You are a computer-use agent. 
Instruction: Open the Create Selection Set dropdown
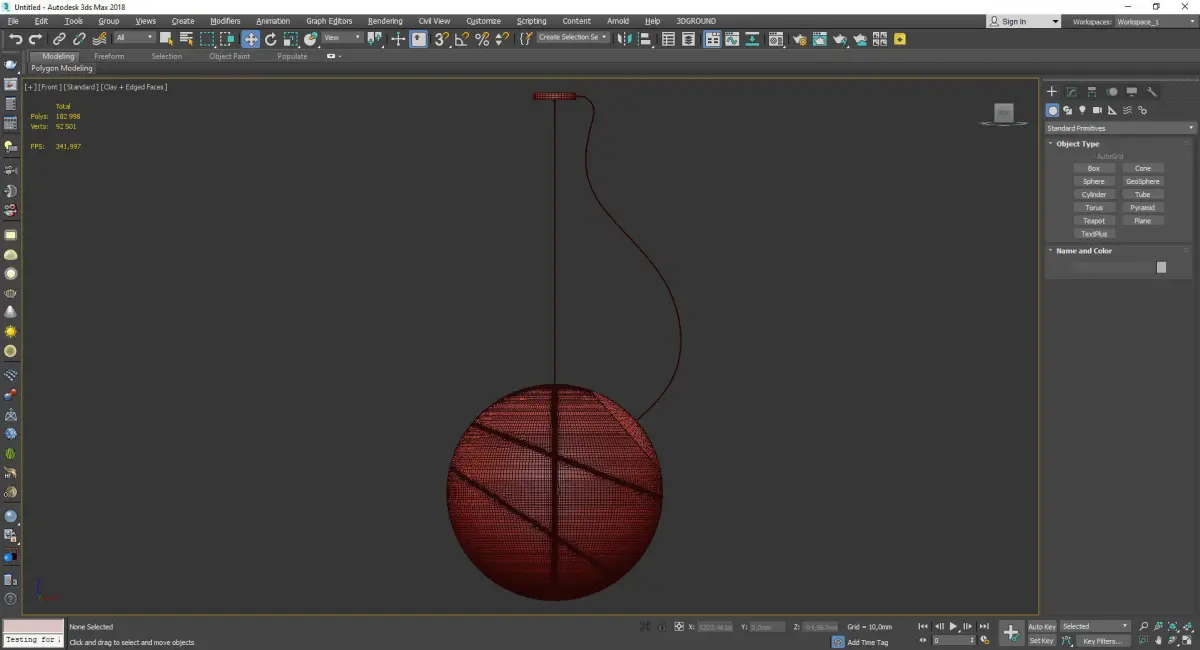[572, 37]
